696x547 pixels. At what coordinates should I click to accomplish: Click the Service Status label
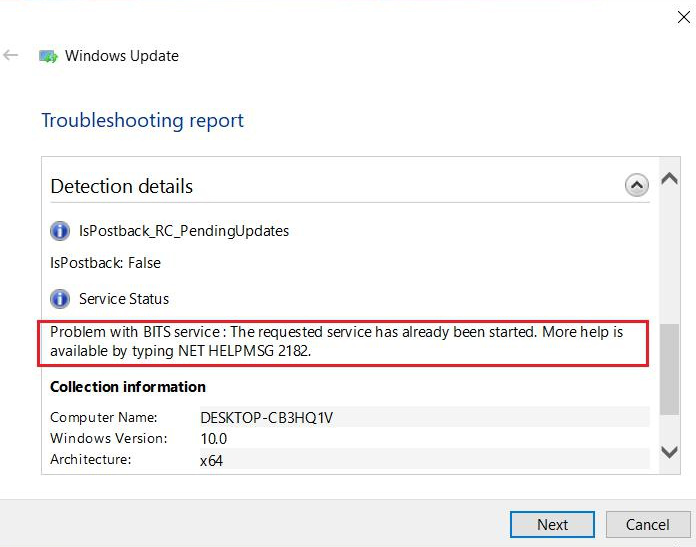click(124, 299)
